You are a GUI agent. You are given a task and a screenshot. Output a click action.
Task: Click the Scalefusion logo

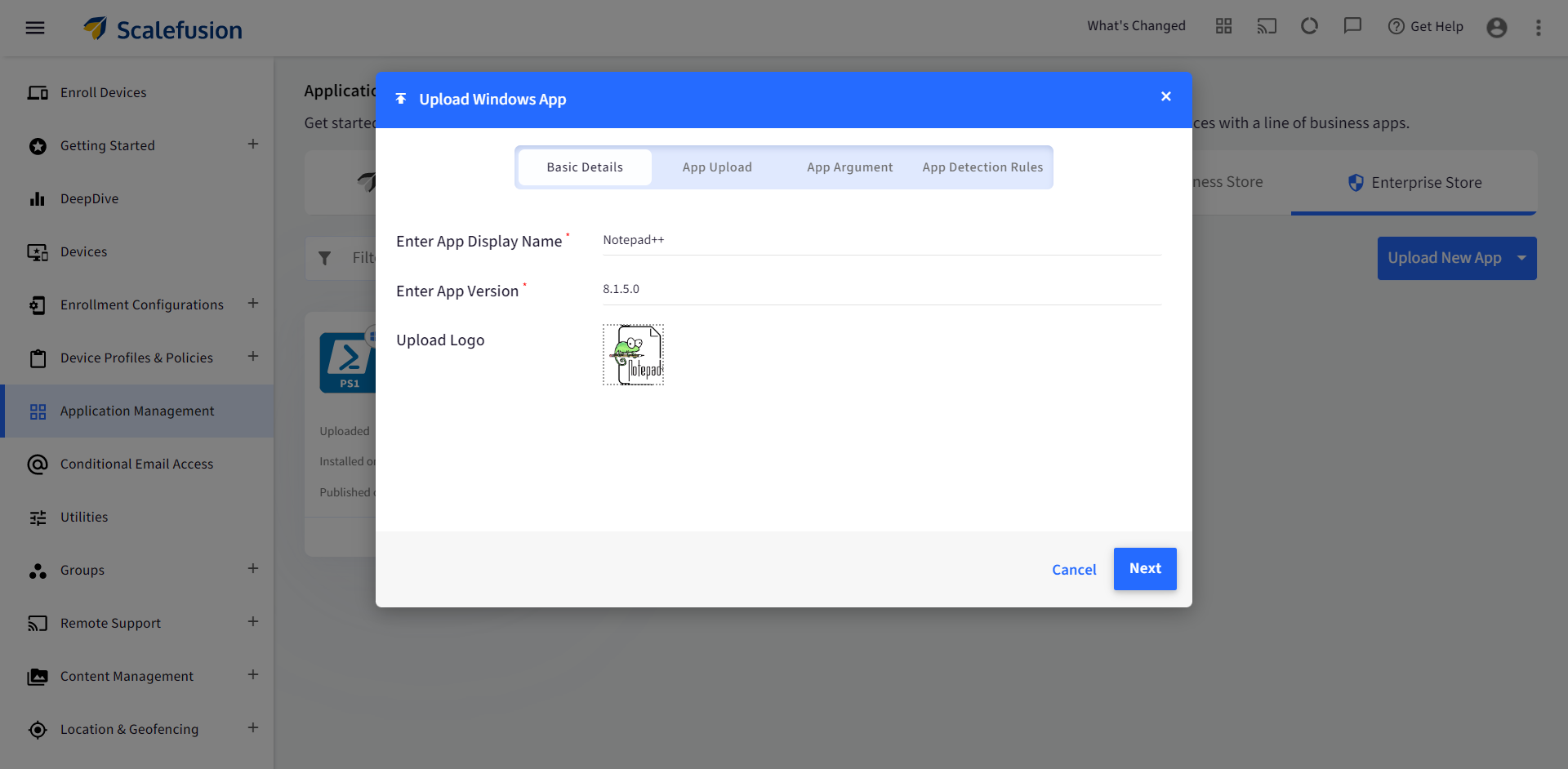(x=163, y=29)
